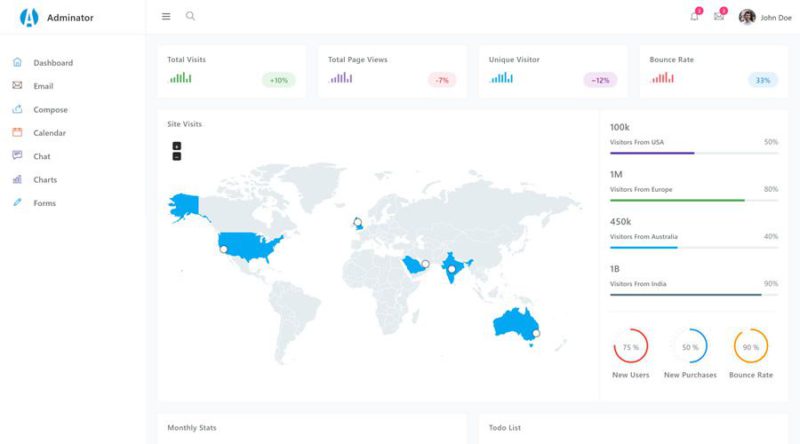Toggle the hamburger sidebar menu icon
The image size is (800, 444).
point(166,16)
